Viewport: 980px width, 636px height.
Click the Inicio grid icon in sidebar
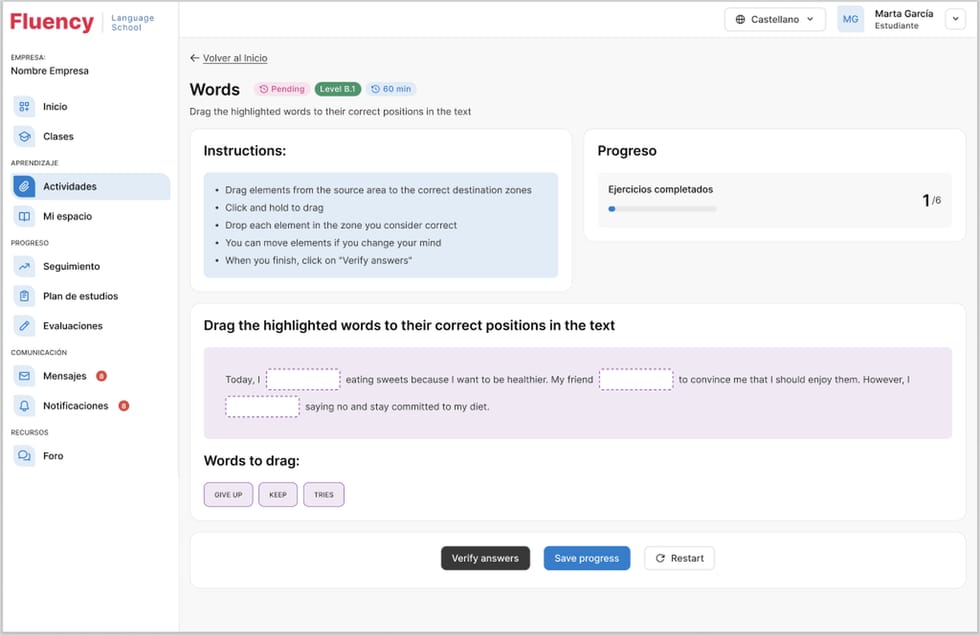[x=24, y=106]
